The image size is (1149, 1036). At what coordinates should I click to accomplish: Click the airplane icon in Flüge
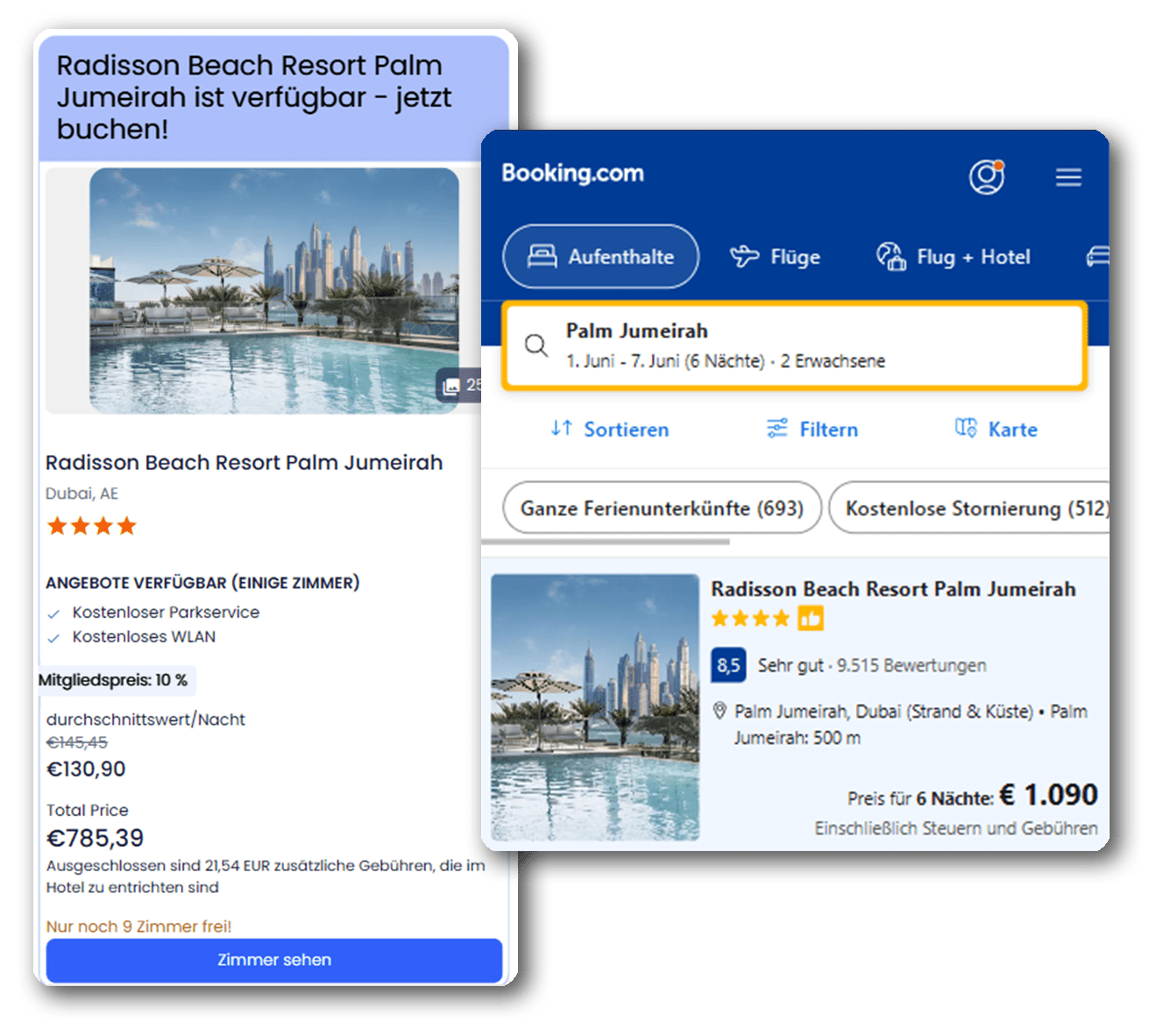pos(745,256)
